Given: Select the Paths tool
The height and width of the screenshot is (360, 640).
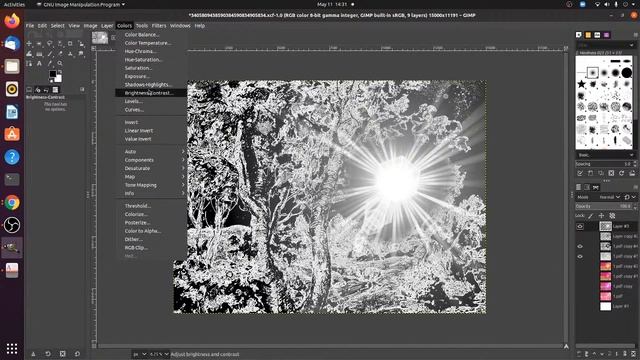Looking at the screenshot, I should pyautogui.click(x=29, y=64).
